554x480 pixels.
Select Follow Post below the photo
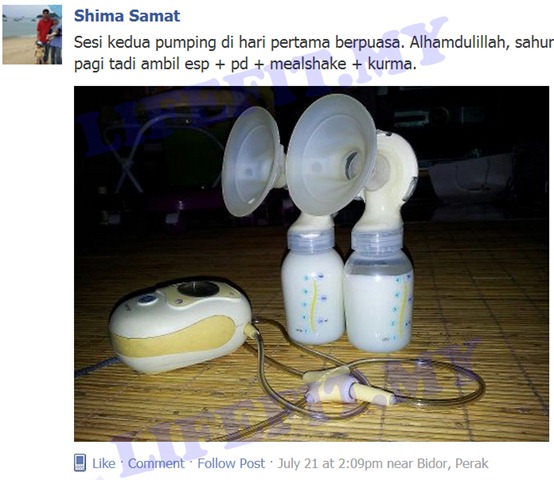pos(231,463)
